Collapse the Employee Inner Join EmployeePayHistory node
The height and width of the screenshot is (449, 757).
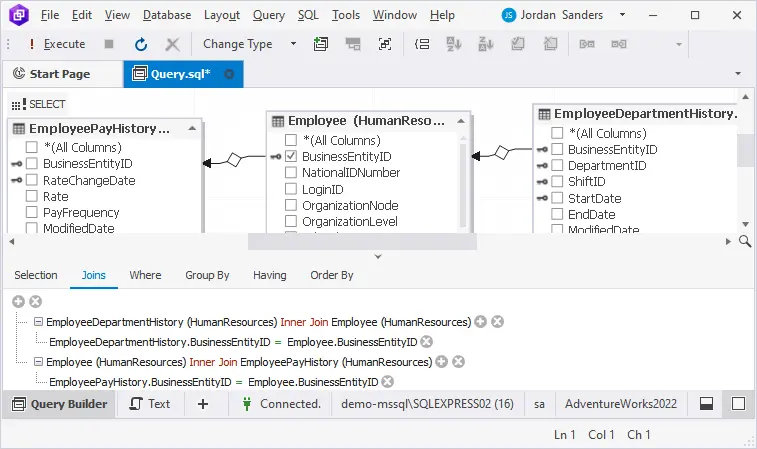click(38, 362)
